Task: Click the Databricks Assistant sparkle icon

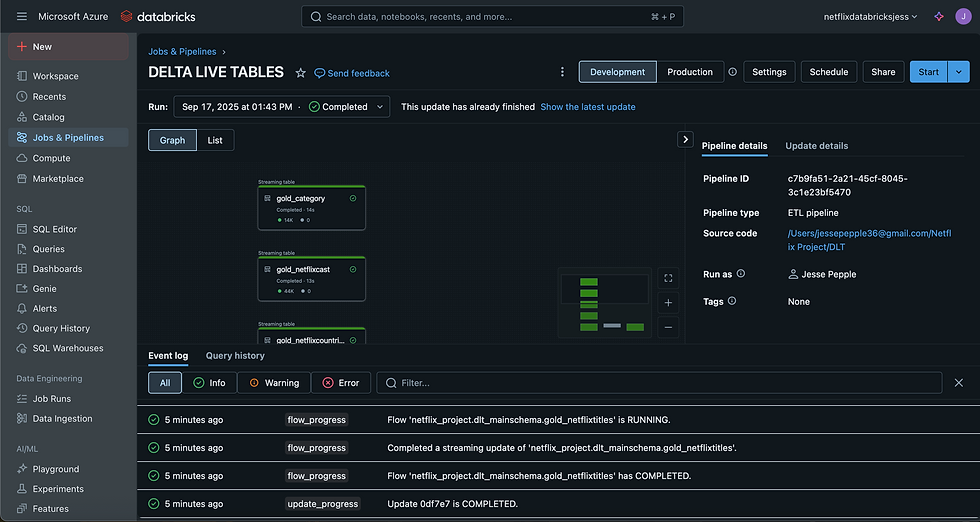Action: point(938,16)
